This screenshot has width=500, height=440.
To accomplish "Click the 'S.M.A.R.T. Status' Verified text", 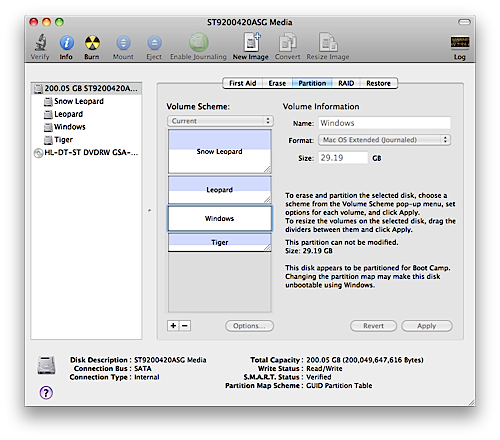I will pyautogui.click(x=319, y=377).
